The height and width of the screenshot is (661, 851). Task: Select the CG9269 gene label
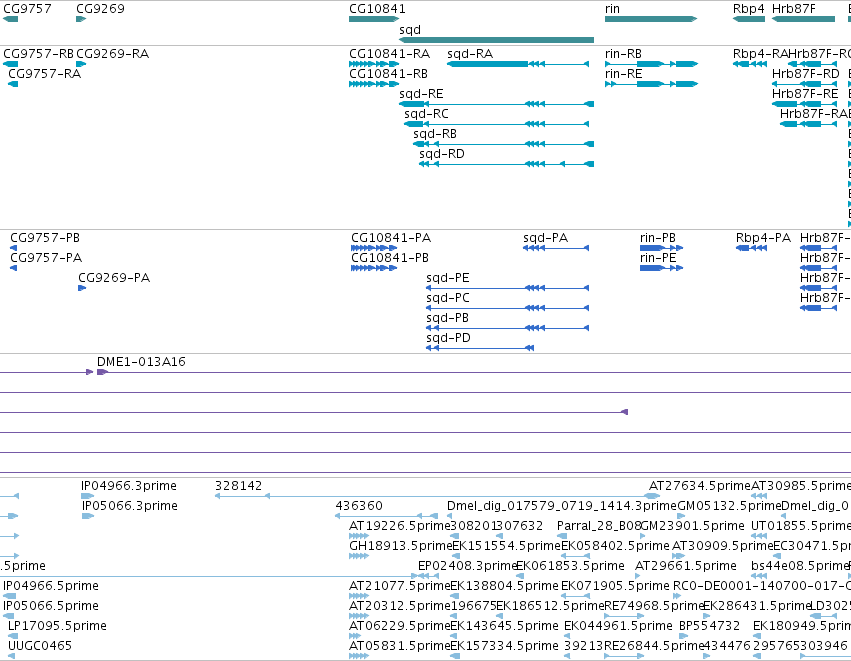[x=100, y=9]
